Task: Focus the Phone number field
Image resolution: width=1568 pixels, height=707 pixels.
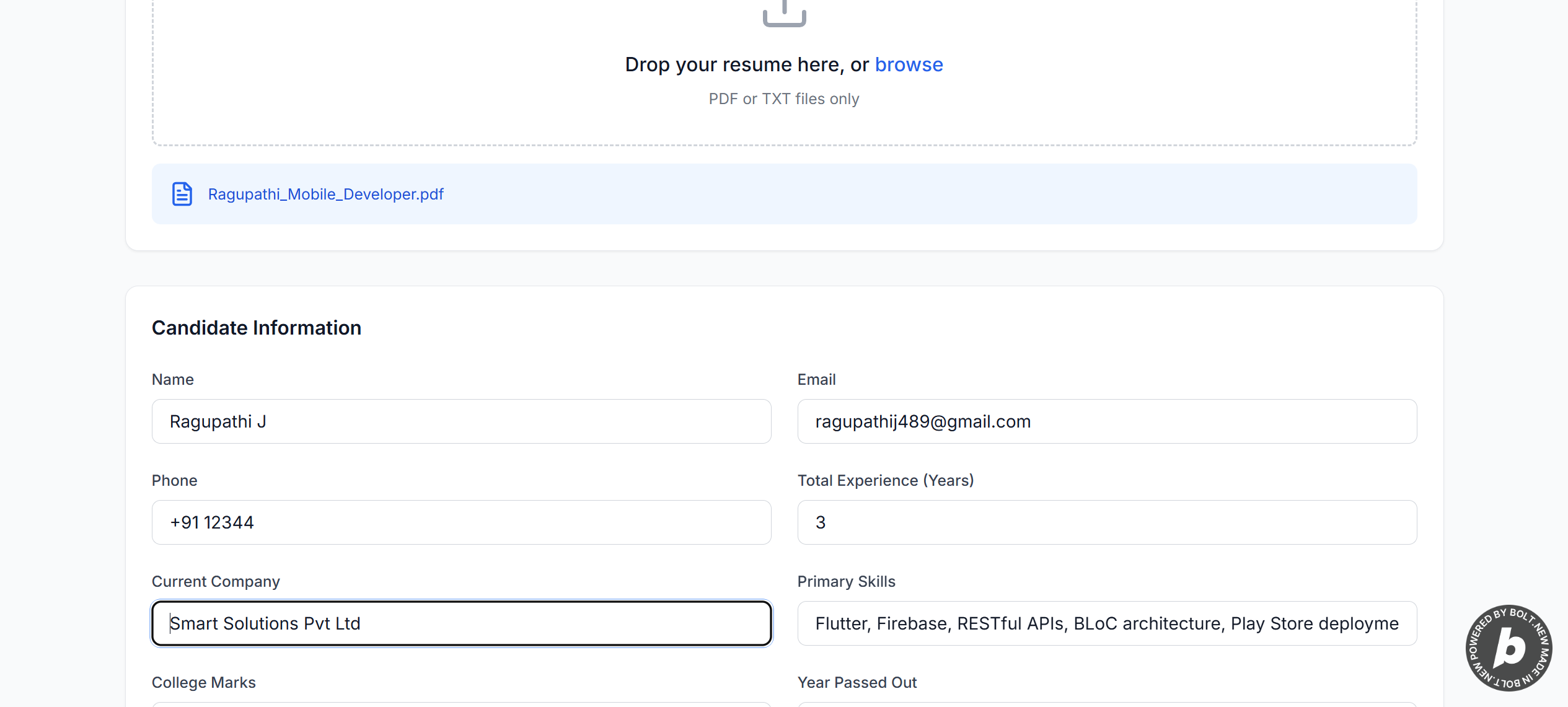Action: [x=461, y=522]
